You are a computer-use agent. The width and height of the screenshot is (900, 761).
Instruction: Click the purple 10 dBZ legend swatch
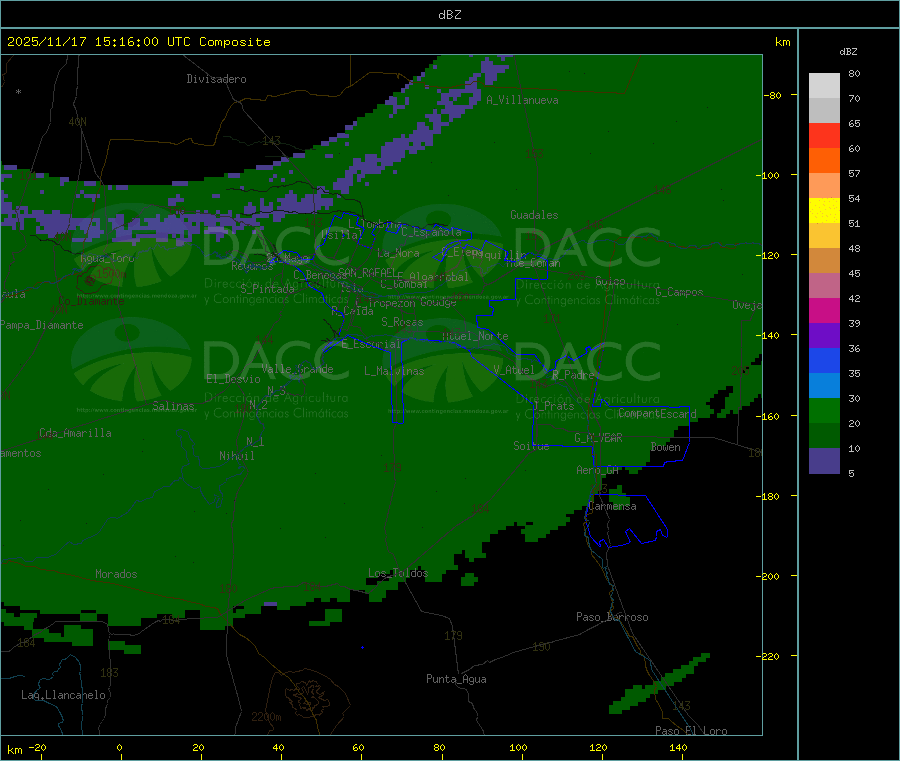click(824, 460)
